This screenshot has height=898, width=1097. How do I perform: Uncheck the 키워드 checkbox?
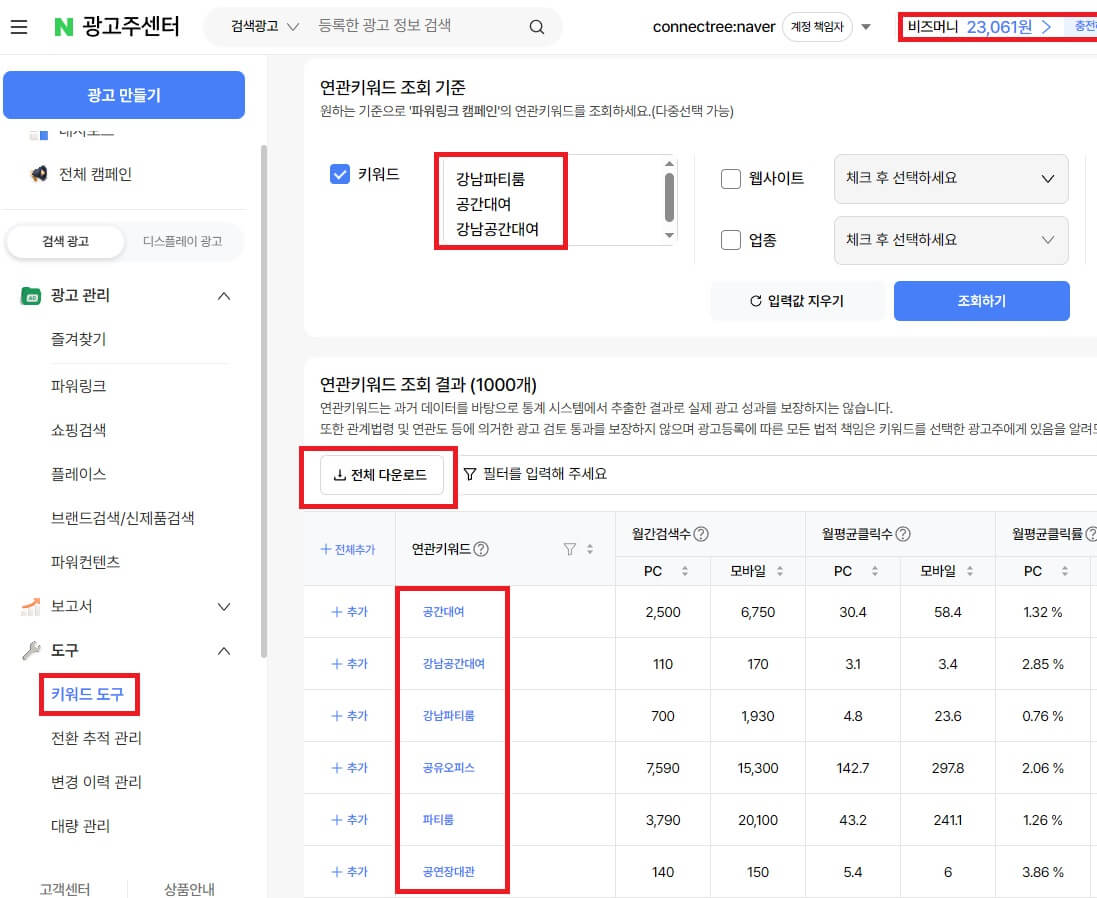click(340, 174)
